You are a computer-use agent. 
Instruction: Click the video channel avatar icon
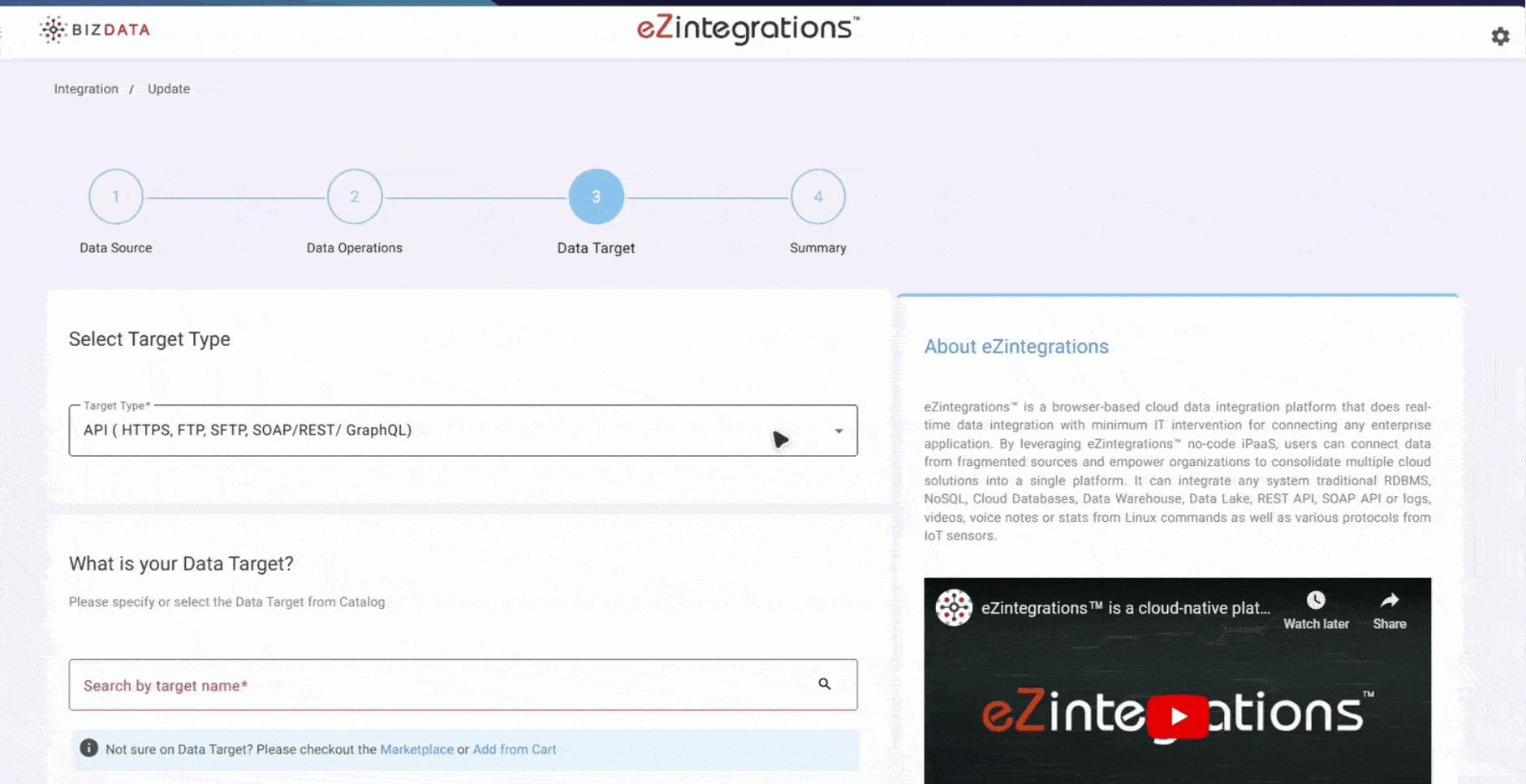tap(954, 608)
